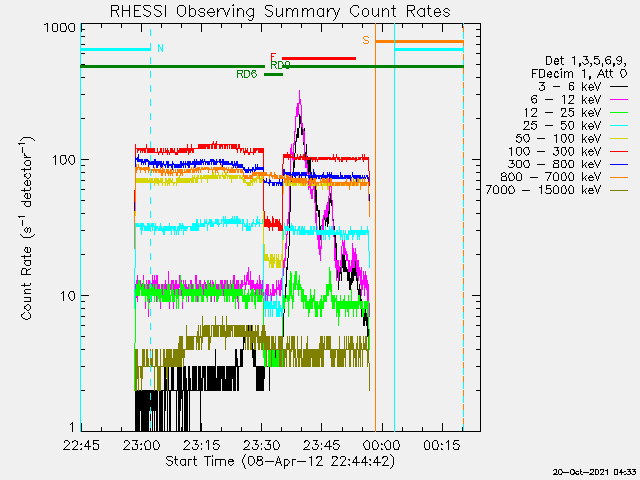Image resolution: width=640 pixels, height=480 pixels.
Task: Click the '100' y-axis tick label
Action: (64, 160)
